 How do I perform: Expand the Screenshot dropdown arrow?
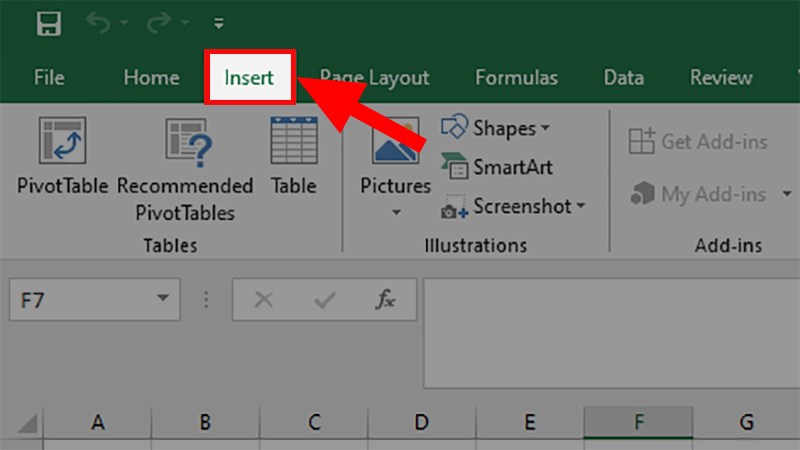[x=581, y=206]
